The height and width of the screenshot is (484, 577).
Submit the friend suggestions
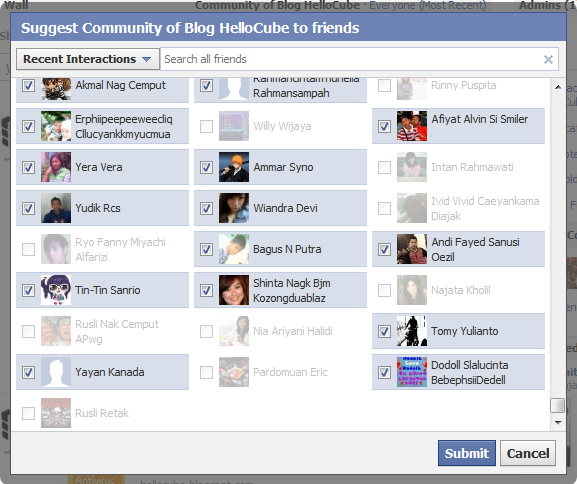coord(467,453)
